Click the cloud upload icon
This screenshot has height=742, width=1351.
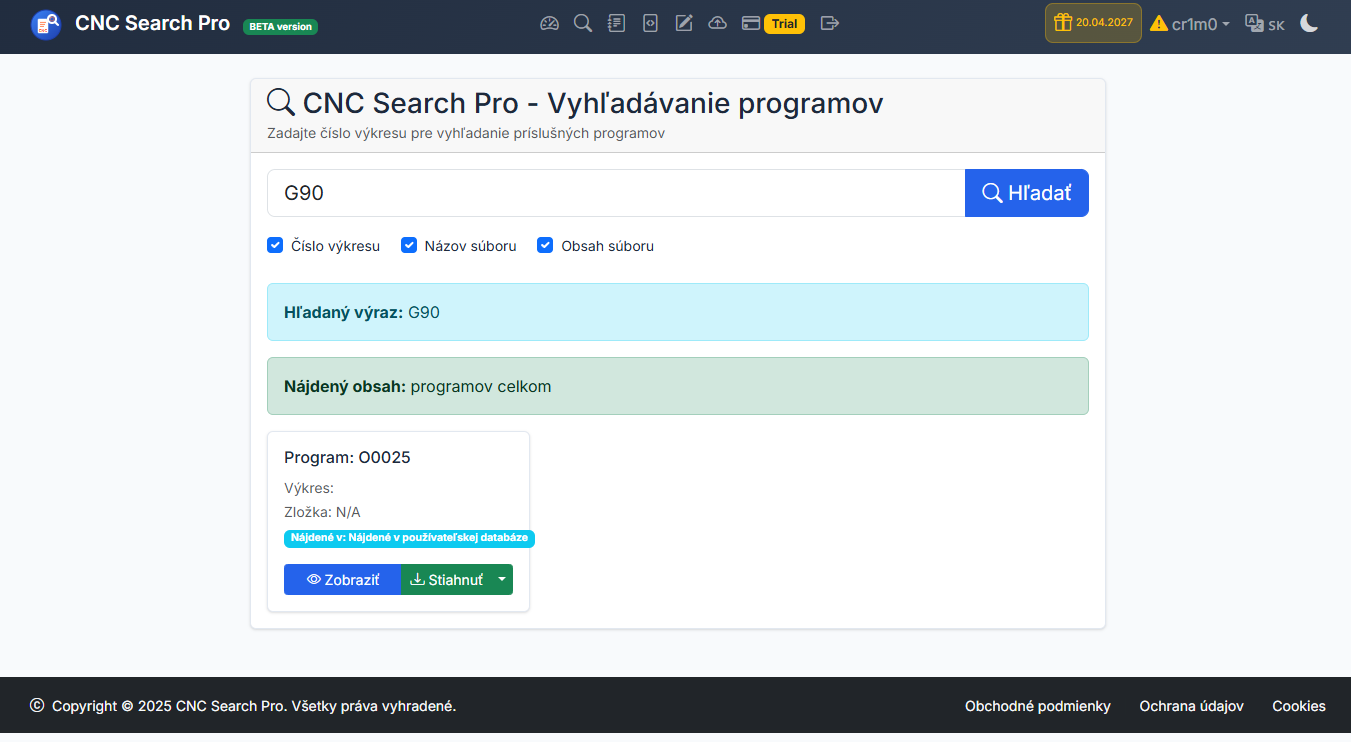tap(717, 23)
